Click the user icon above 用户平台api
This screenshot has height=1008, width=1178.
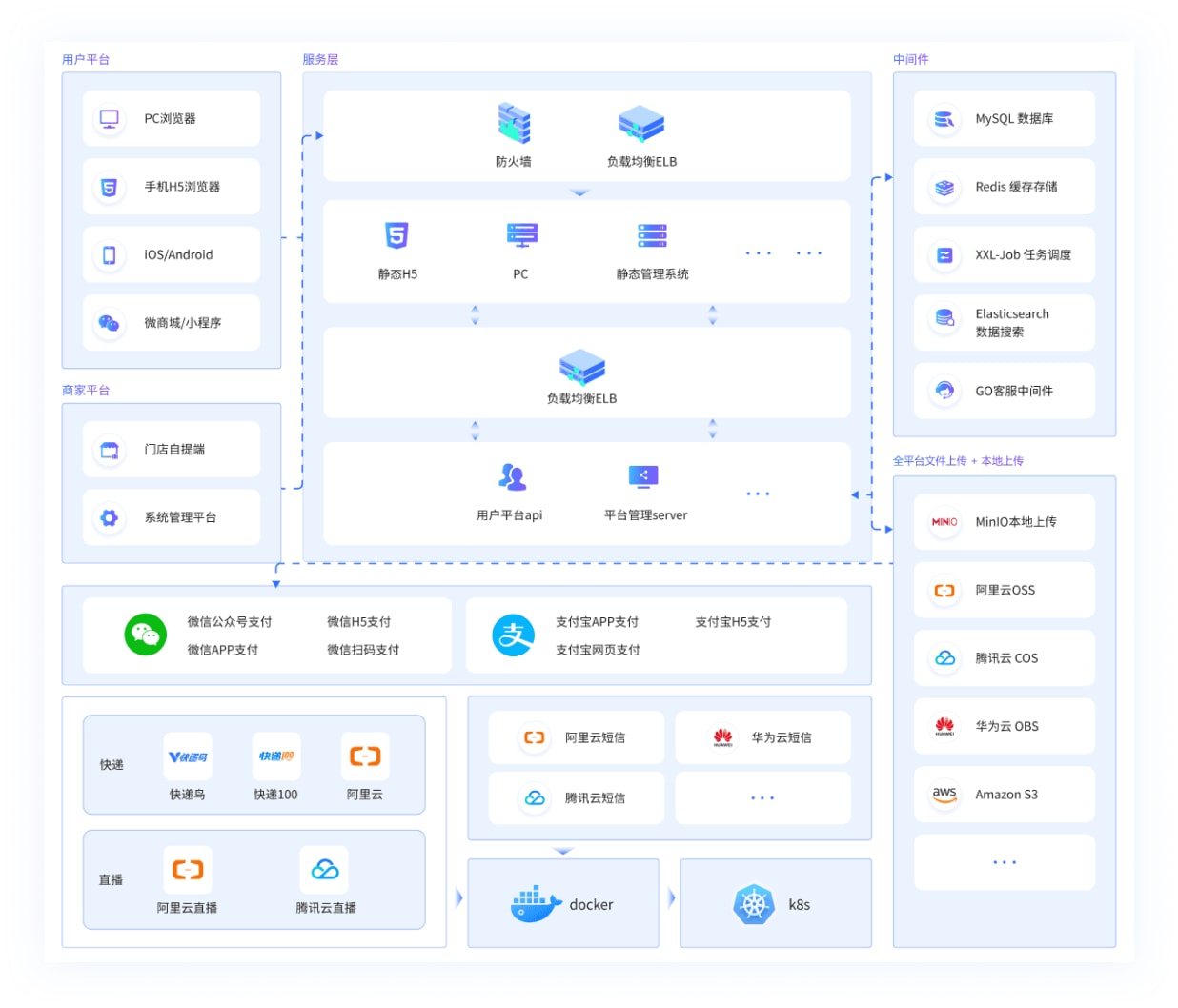point(512,476)
